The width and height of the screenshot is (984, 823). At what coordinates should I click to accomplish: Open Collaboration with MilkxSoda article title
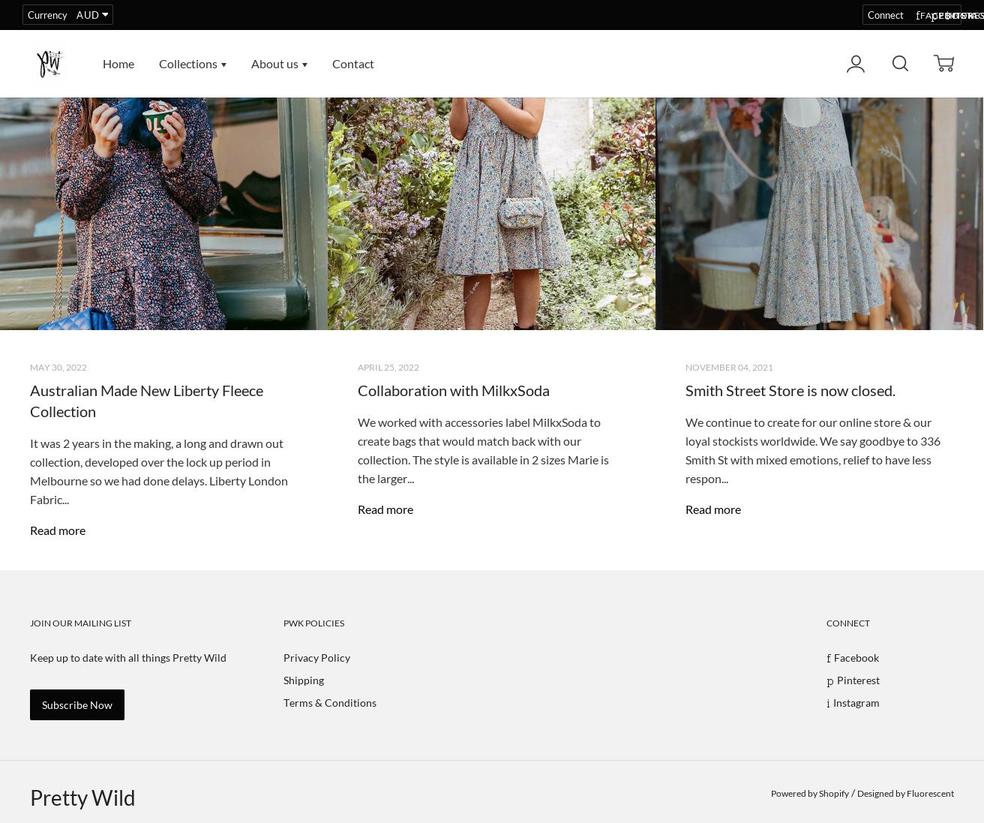(x=454, y=391)
